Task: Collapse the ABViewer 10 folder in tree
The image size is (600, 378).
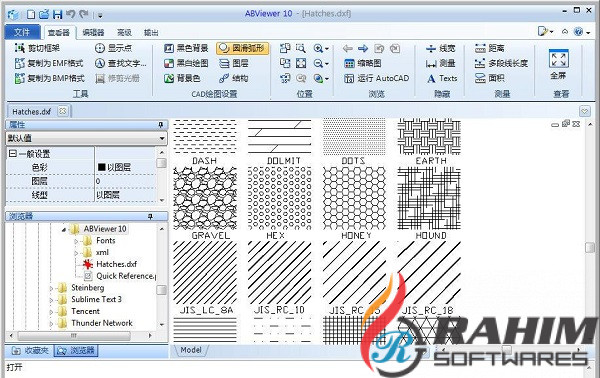Action: pos(64,230)
